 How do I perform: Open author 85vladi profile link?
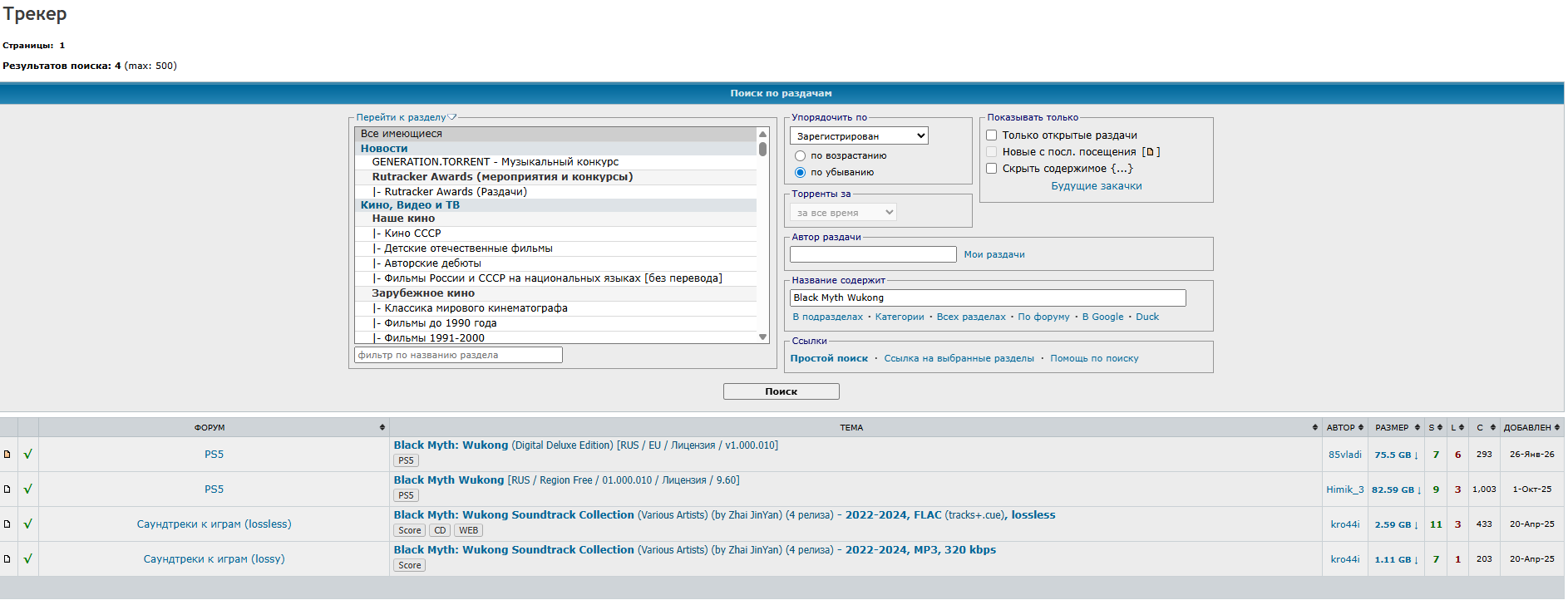point(1345,455)
